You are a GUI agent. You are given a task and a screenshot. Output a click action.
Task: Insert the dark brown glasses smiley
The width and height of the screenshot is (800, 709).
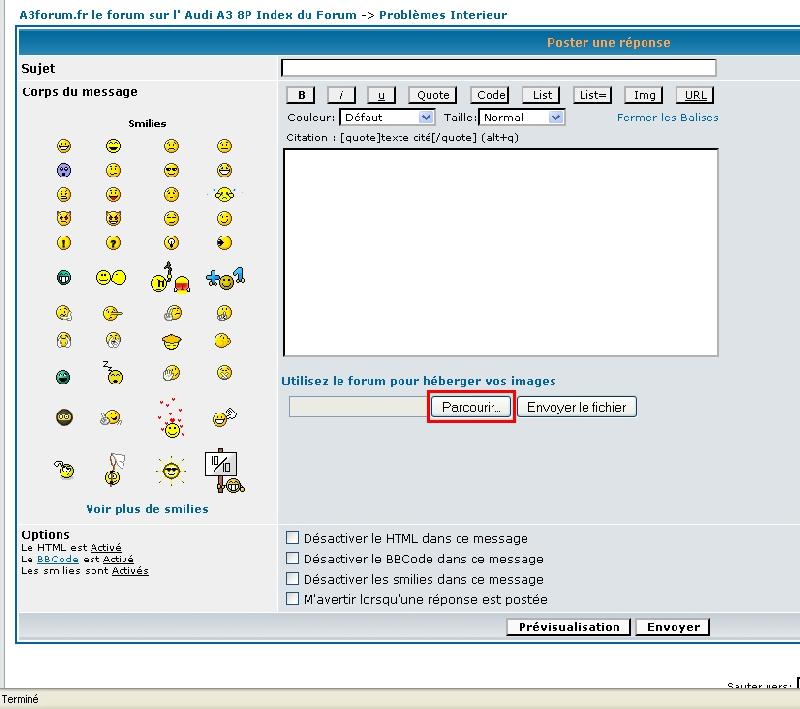click(x=64, y=417)
